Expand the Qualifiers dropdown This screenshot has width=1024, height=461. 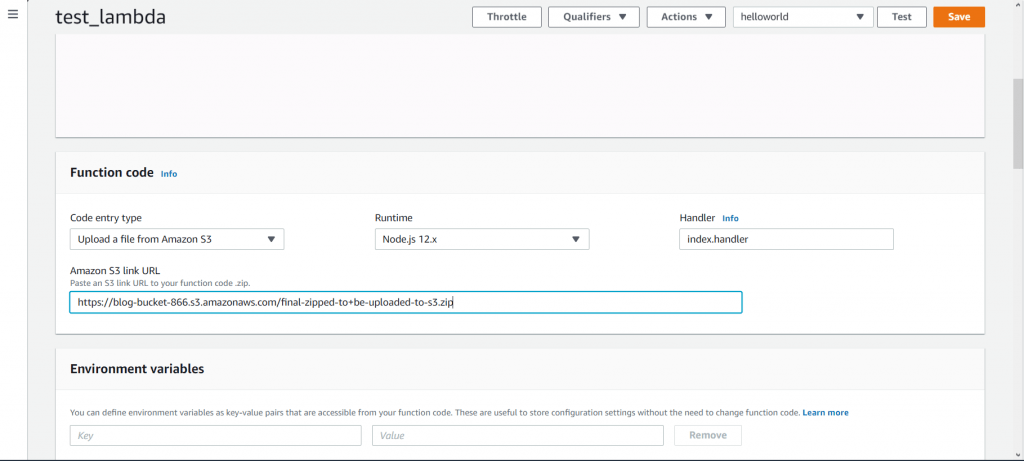tap(595, 17)
